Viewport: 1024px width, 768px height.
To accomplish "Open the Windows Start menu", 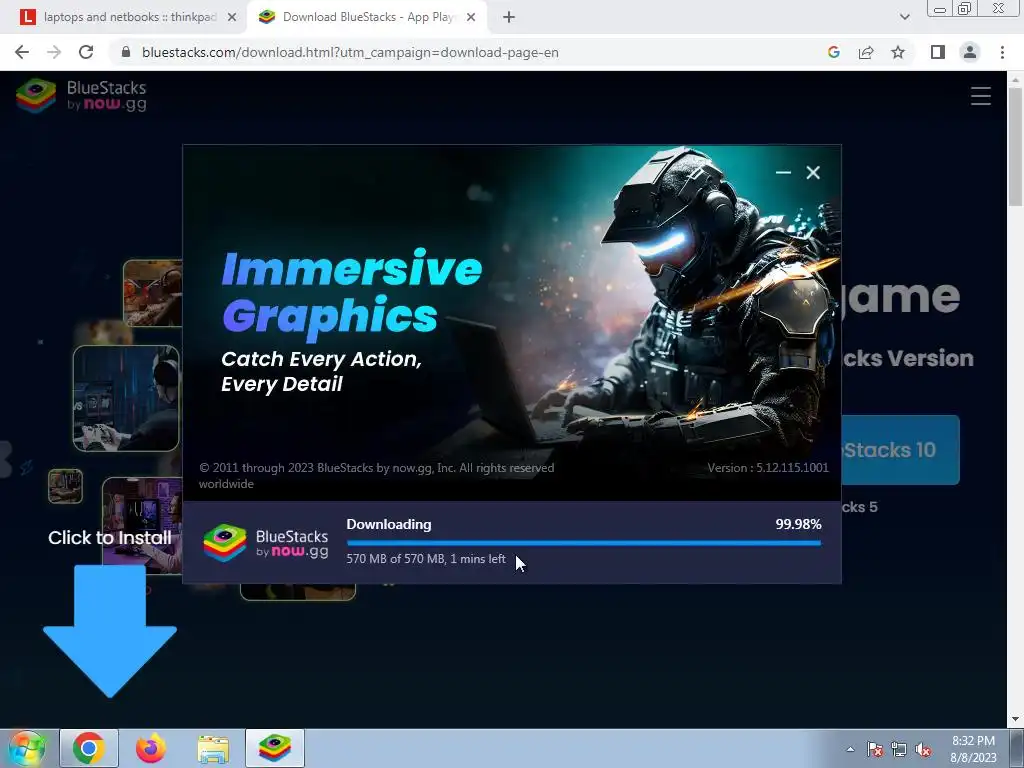I will point(27,748).
